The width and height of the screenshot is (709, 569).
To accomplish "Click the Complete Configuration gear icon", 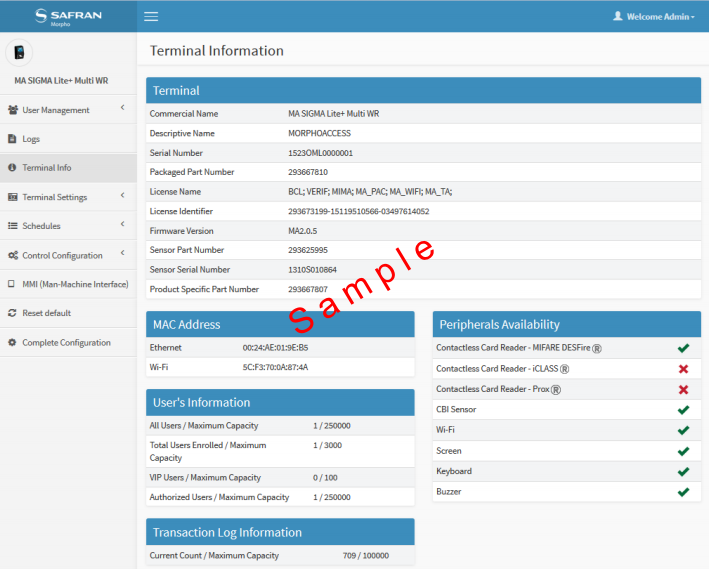I will [12, 342].
